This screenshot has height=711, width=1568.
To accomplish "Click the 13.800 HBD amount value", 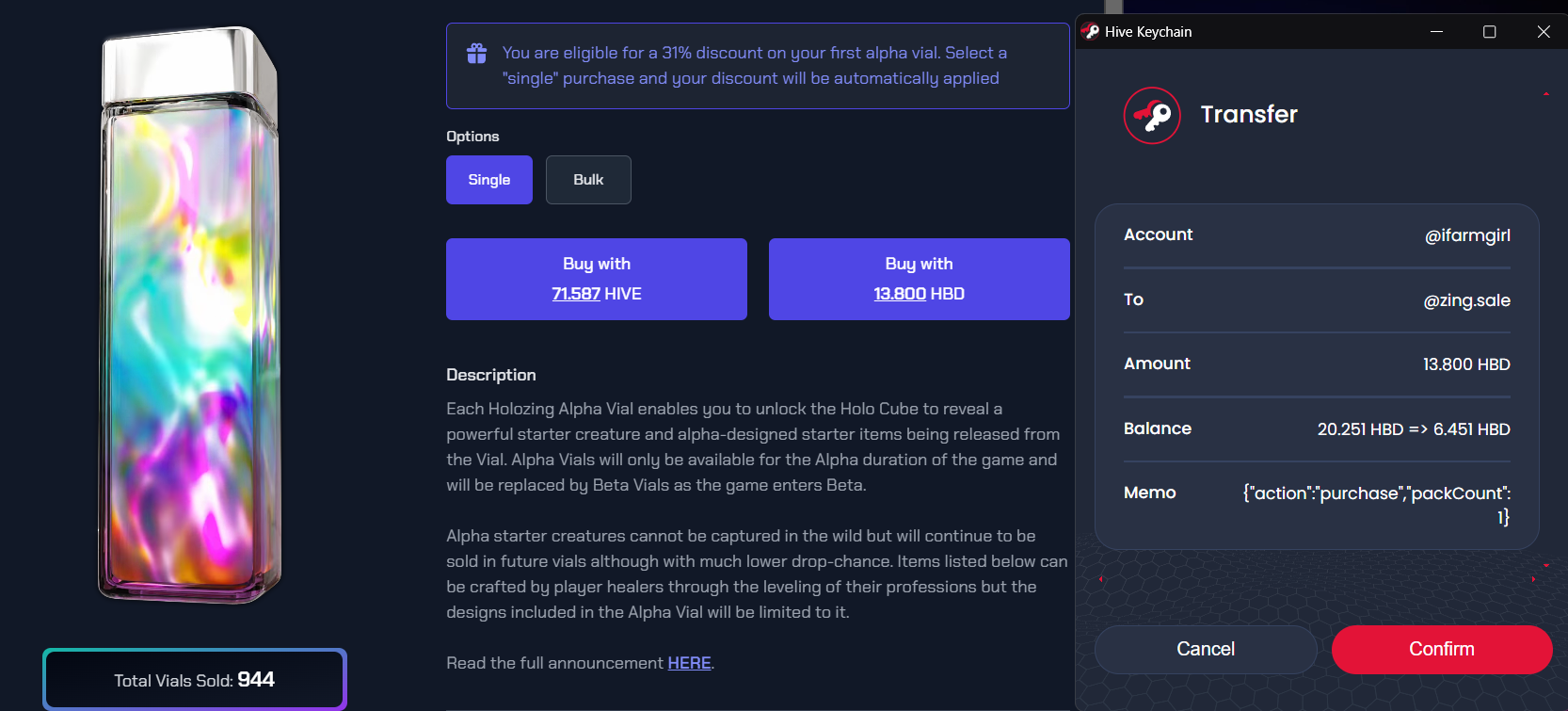I will click(x=1465, y=364).
